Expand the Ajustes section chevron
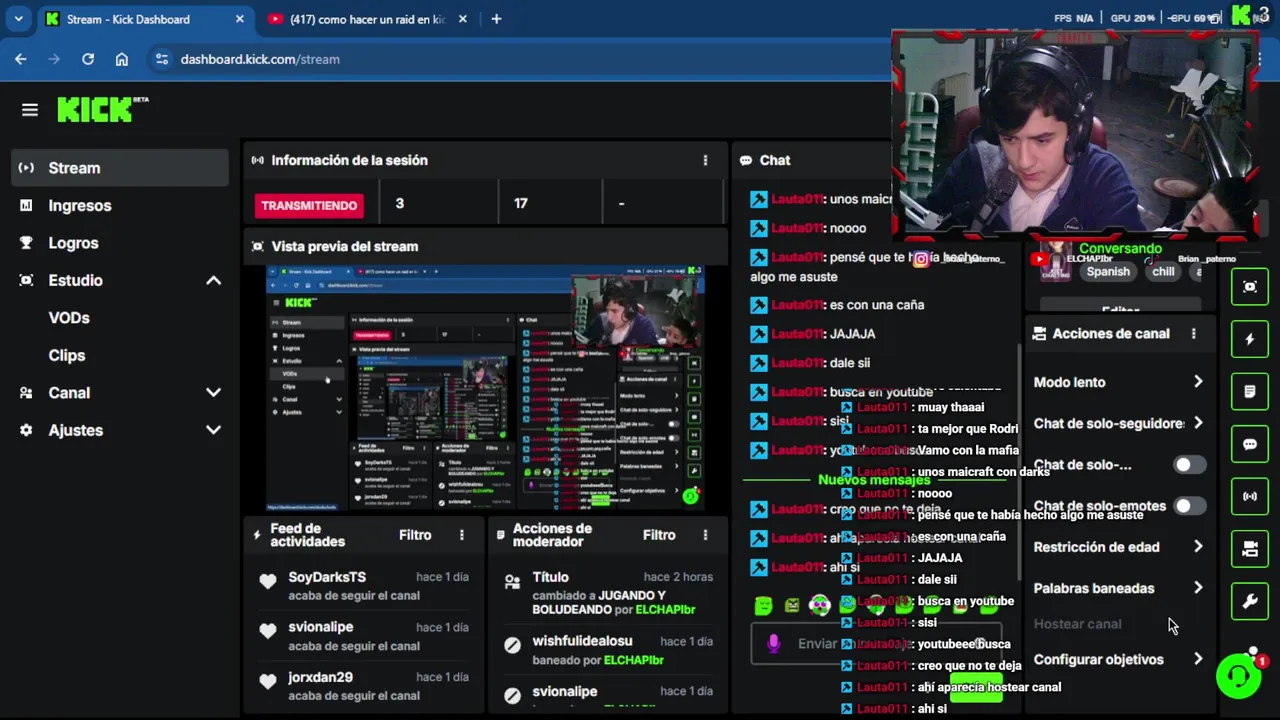This screenshot has height=720, width=1280. (213, 430)
